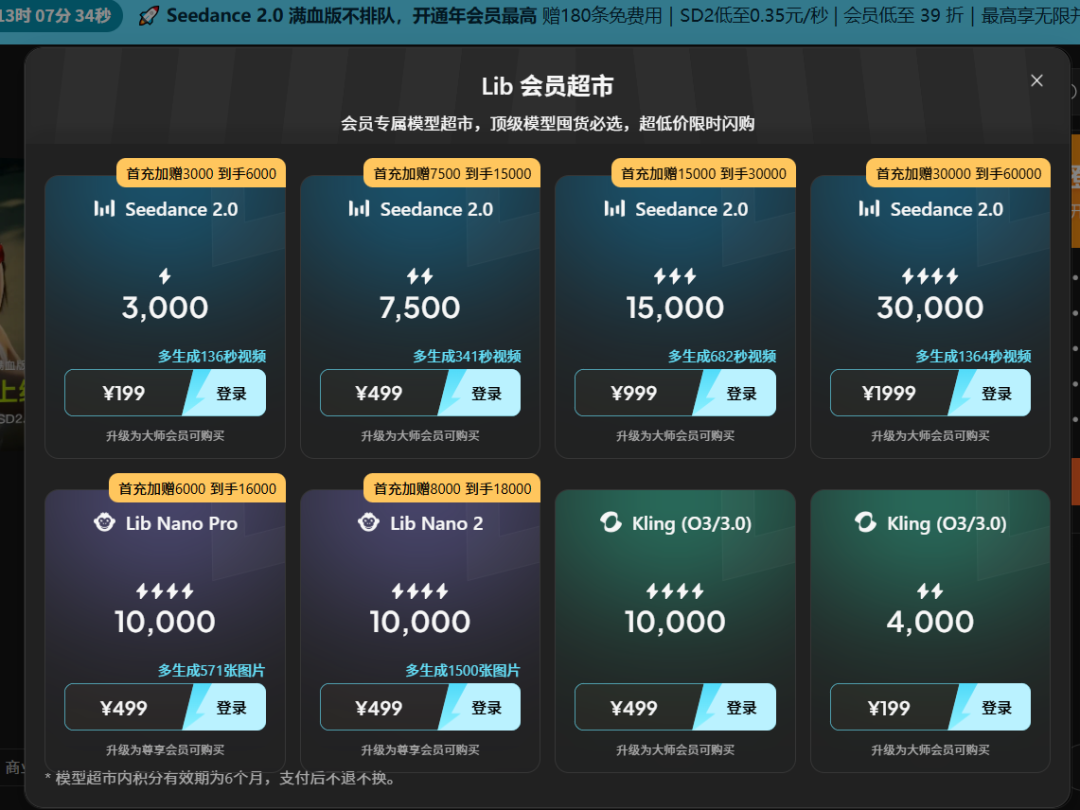Click 升级为尊享会员可购买 under Lib Nano 2

click(x=419, y=749)
